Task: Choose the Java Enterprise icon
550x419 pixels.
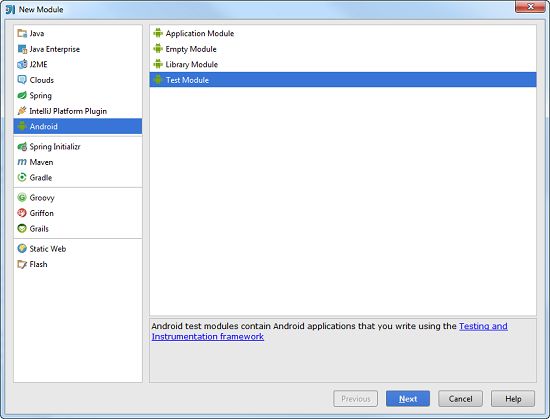Action: (22, 49)
